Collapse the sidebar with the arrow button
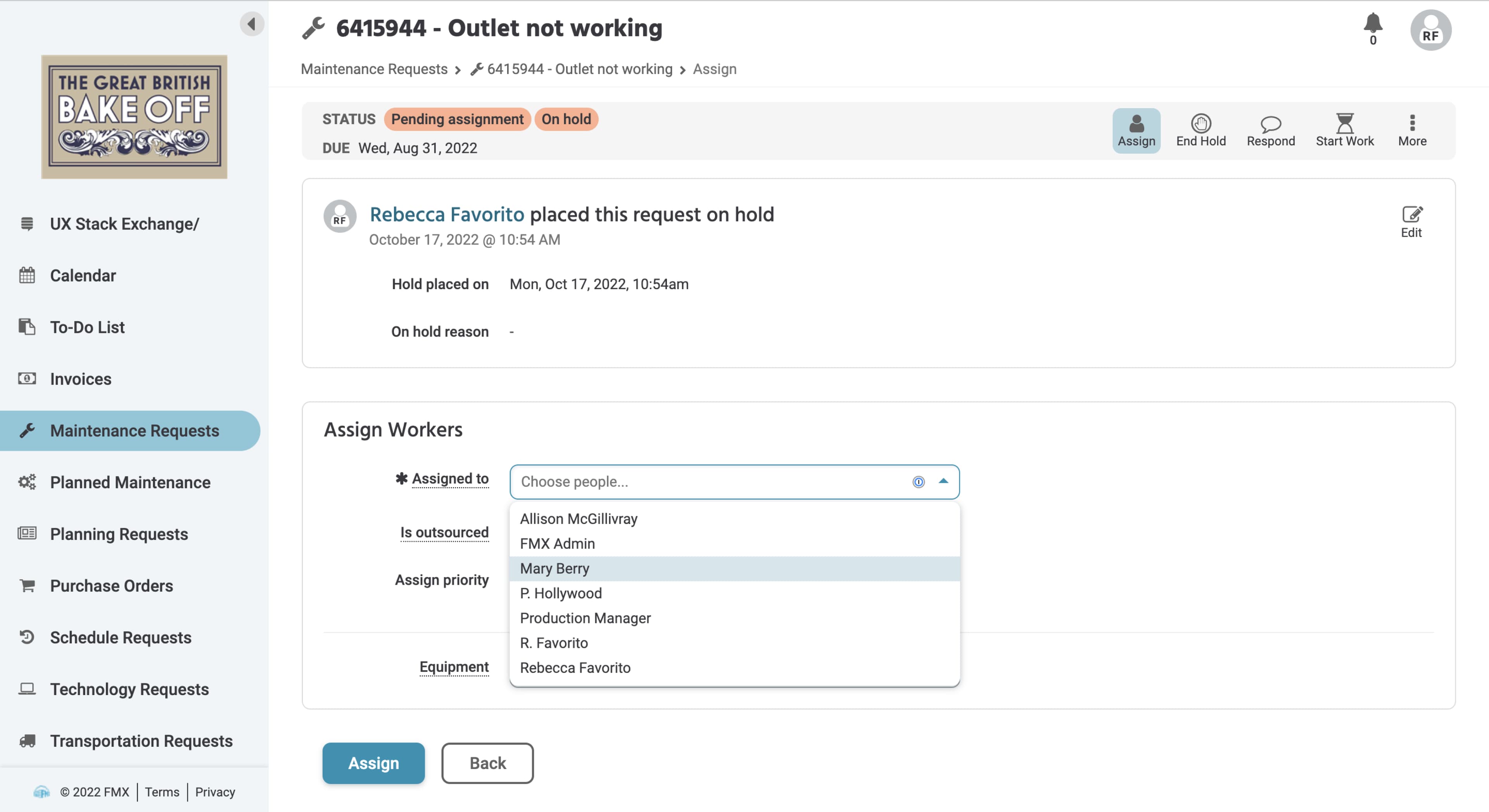The height and width of the screenshot is (812, 1489). [x=251, y=24]
